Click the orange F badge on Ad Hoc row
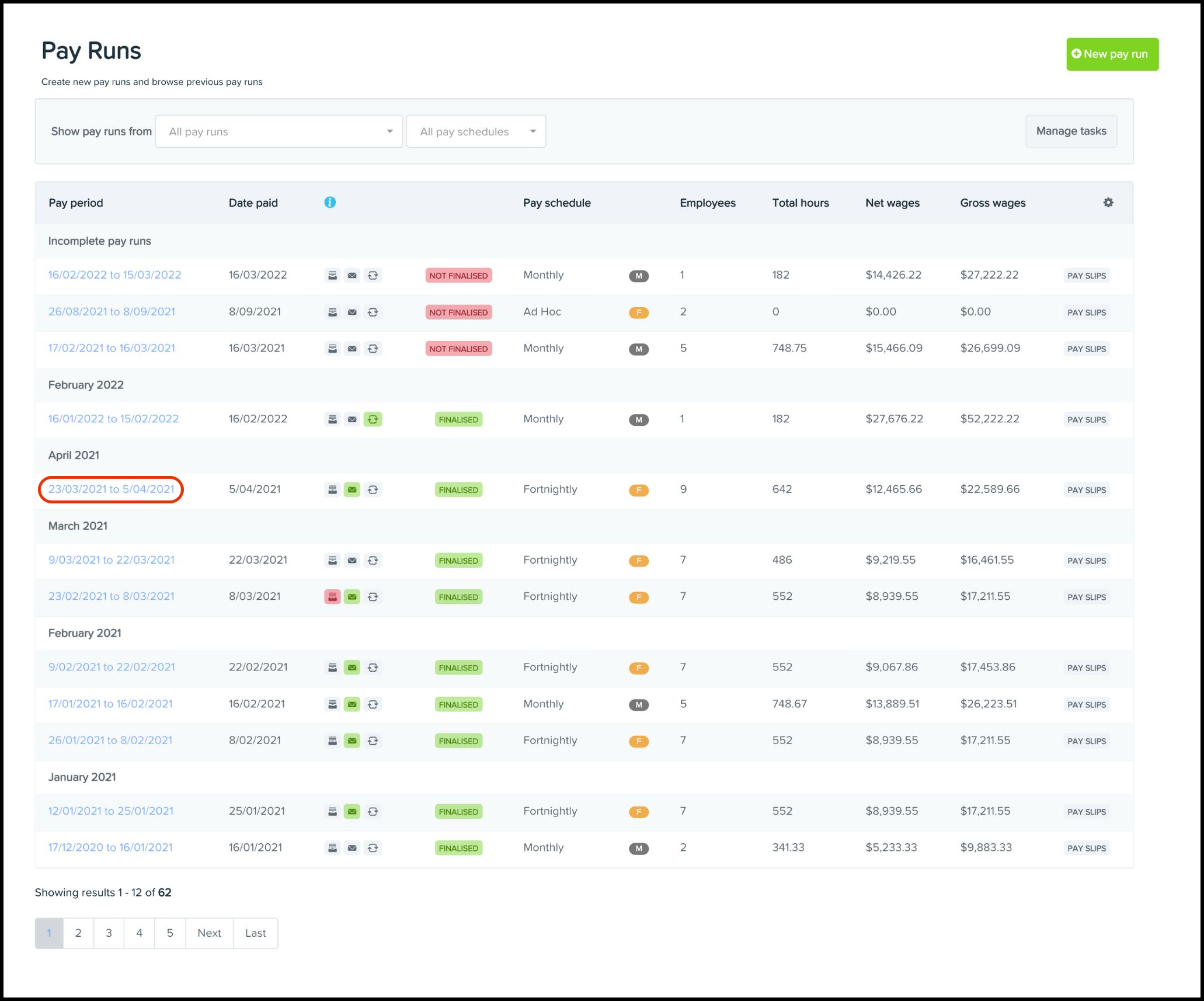This screenshot has height=1001, width=1204. [x=638, y=312]
